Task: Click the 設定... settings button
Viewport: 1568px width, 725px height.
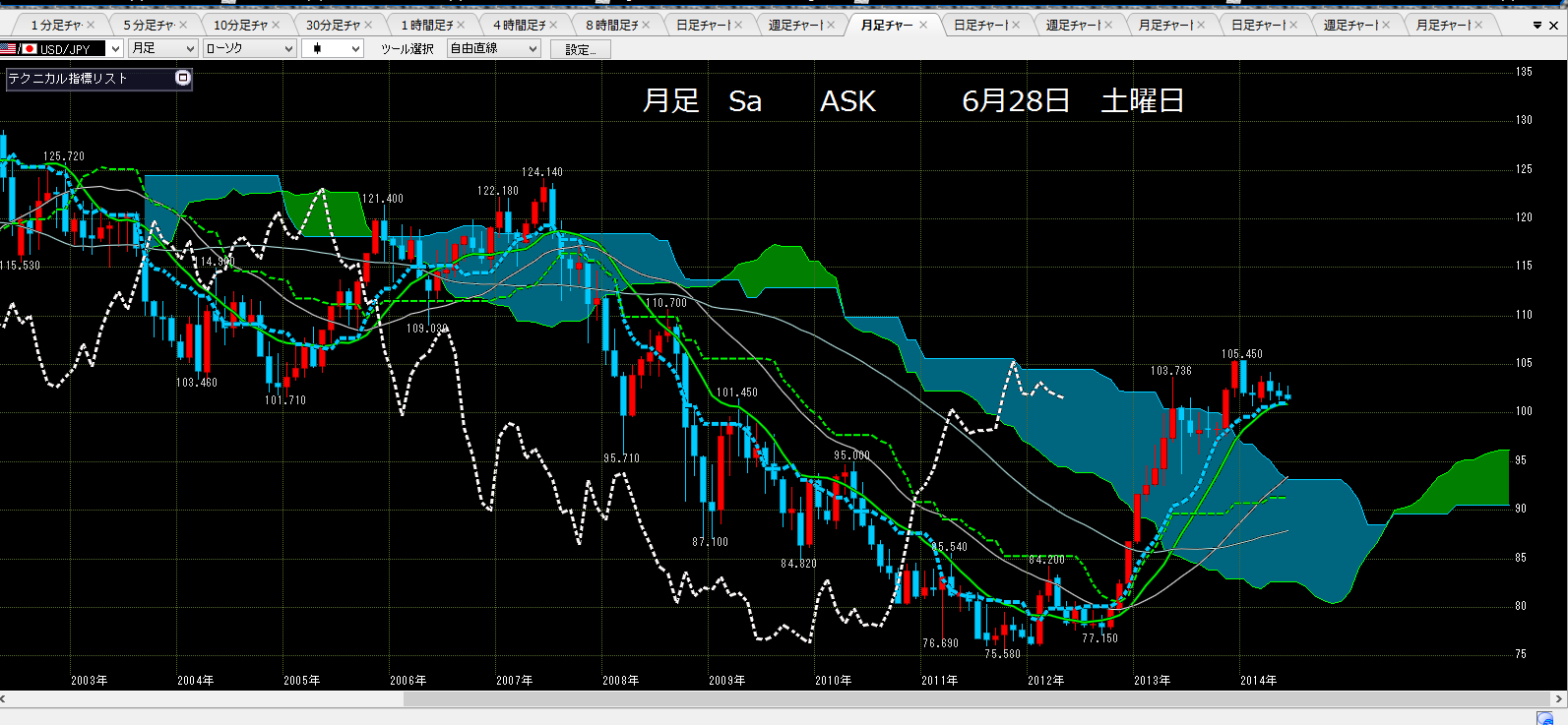Action: click(581, 49)
